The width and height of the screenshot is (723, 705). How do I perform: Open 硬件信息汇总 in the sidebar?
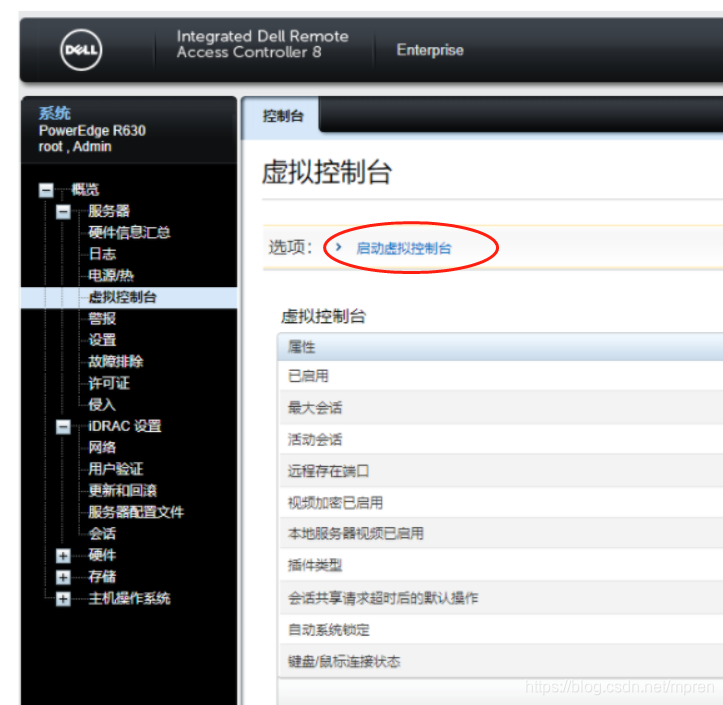pyautogui.click(x=129, y=232)
